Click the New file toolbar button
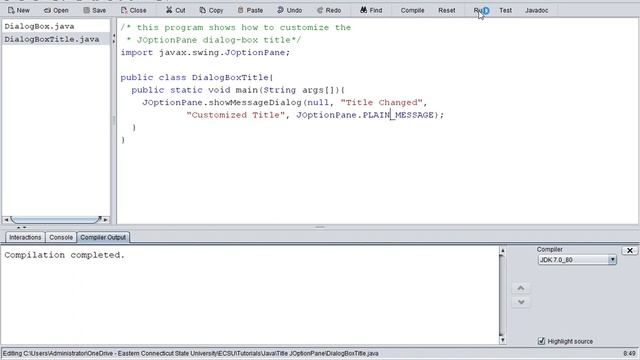The height and width of the screenshot is (360, 640). click(19, 10)
